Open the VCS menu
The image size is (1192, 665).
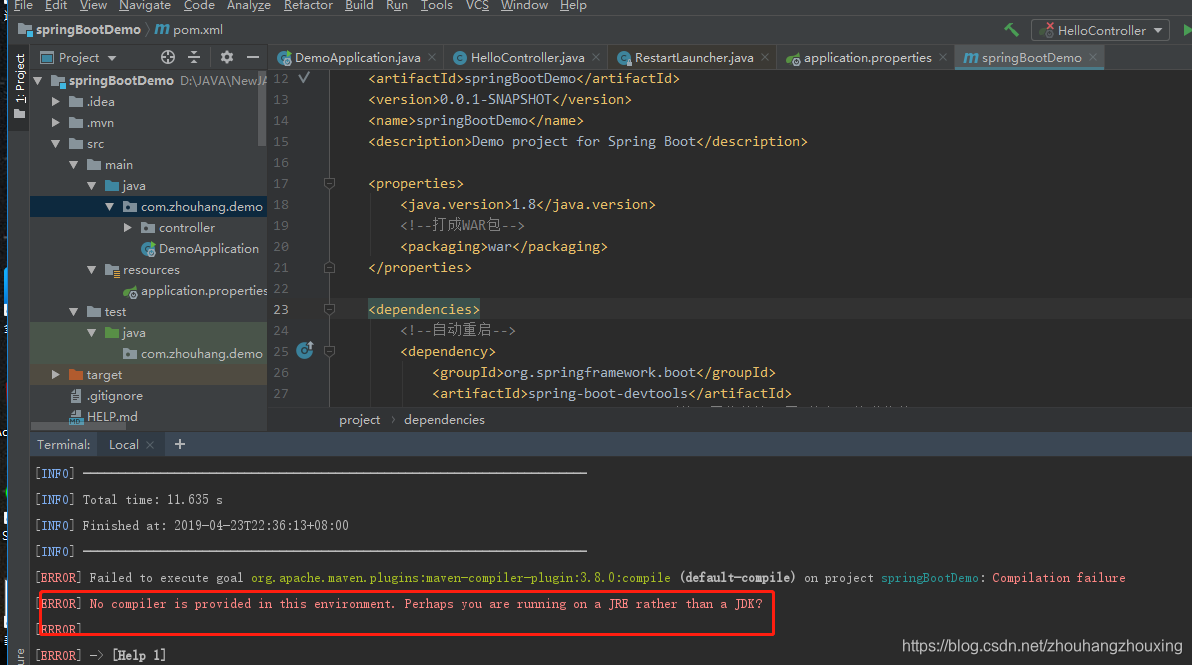477,5
